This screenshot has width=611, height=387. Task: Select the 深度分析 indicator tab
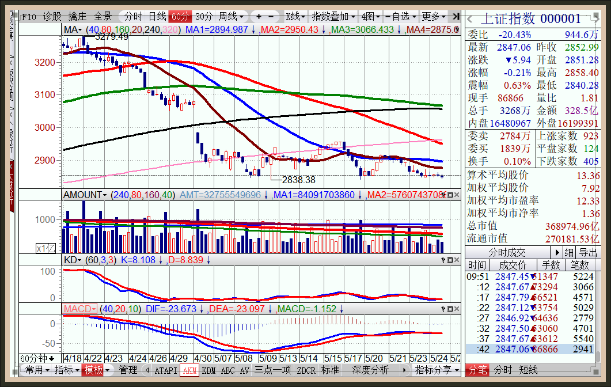[370, 370]
